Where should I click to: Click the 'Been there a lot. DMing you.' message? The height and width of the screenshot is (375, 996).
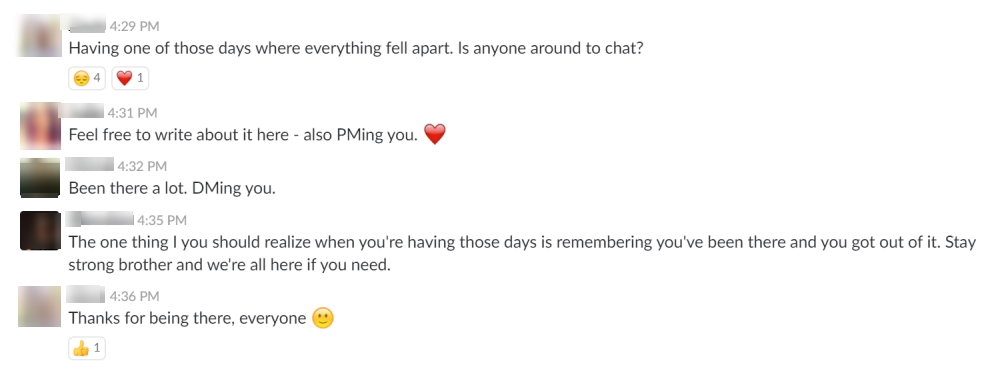pos(172,188)
